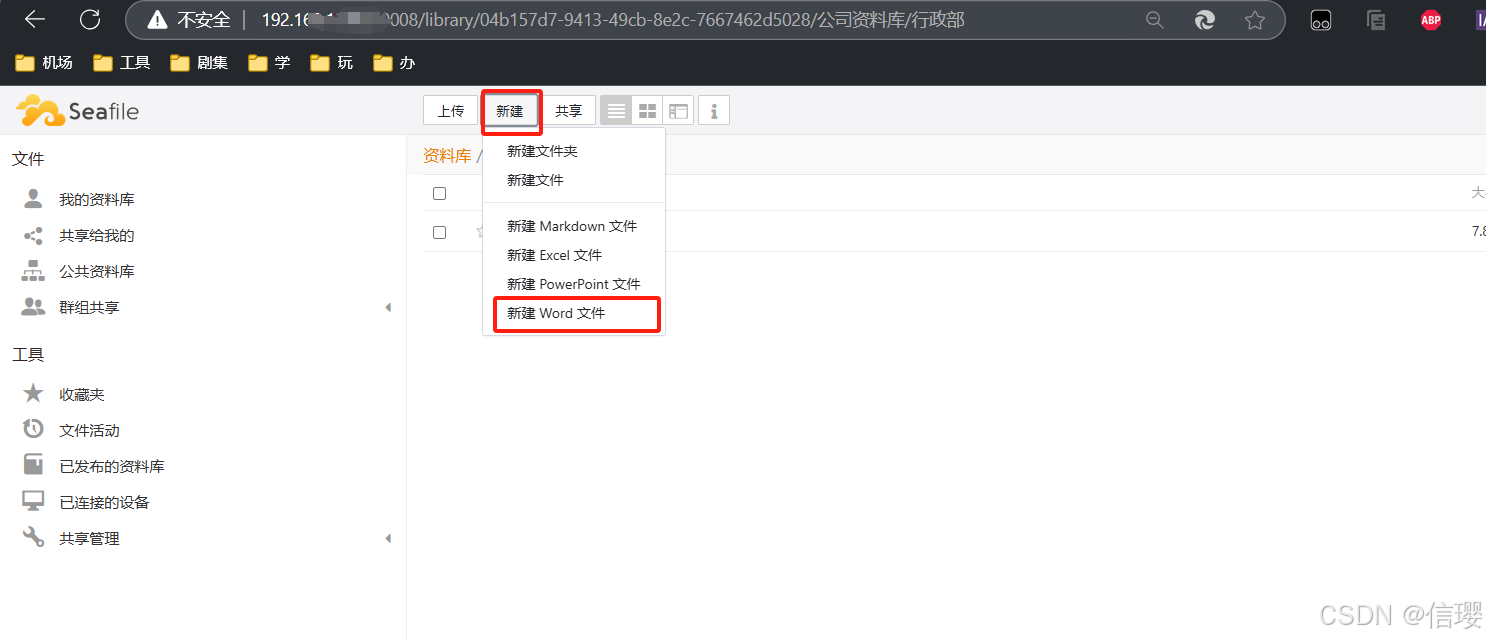Check the first file row checkbox

[439, 193]
